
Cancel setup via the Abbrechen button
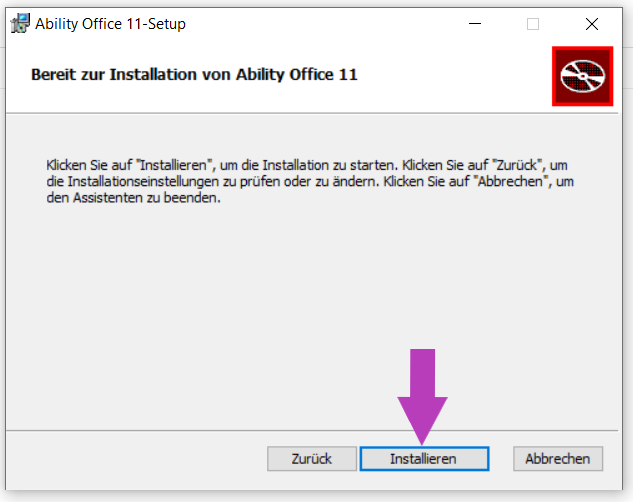click(x=558, y=459)
